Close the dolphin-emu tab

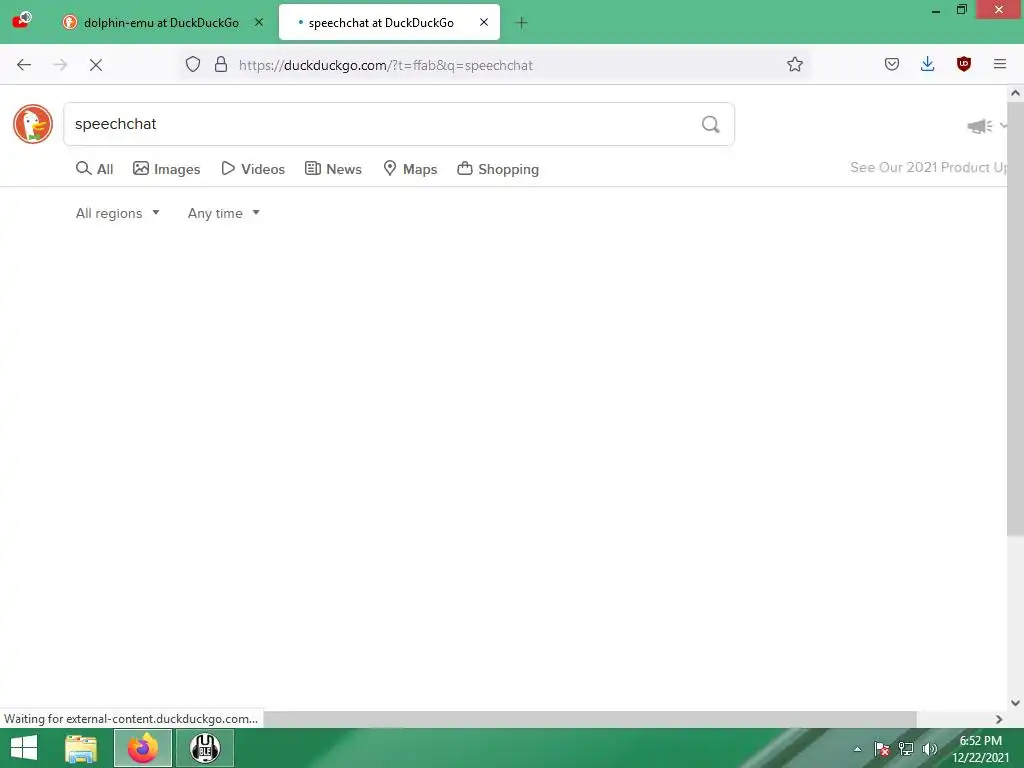[259, 22]
